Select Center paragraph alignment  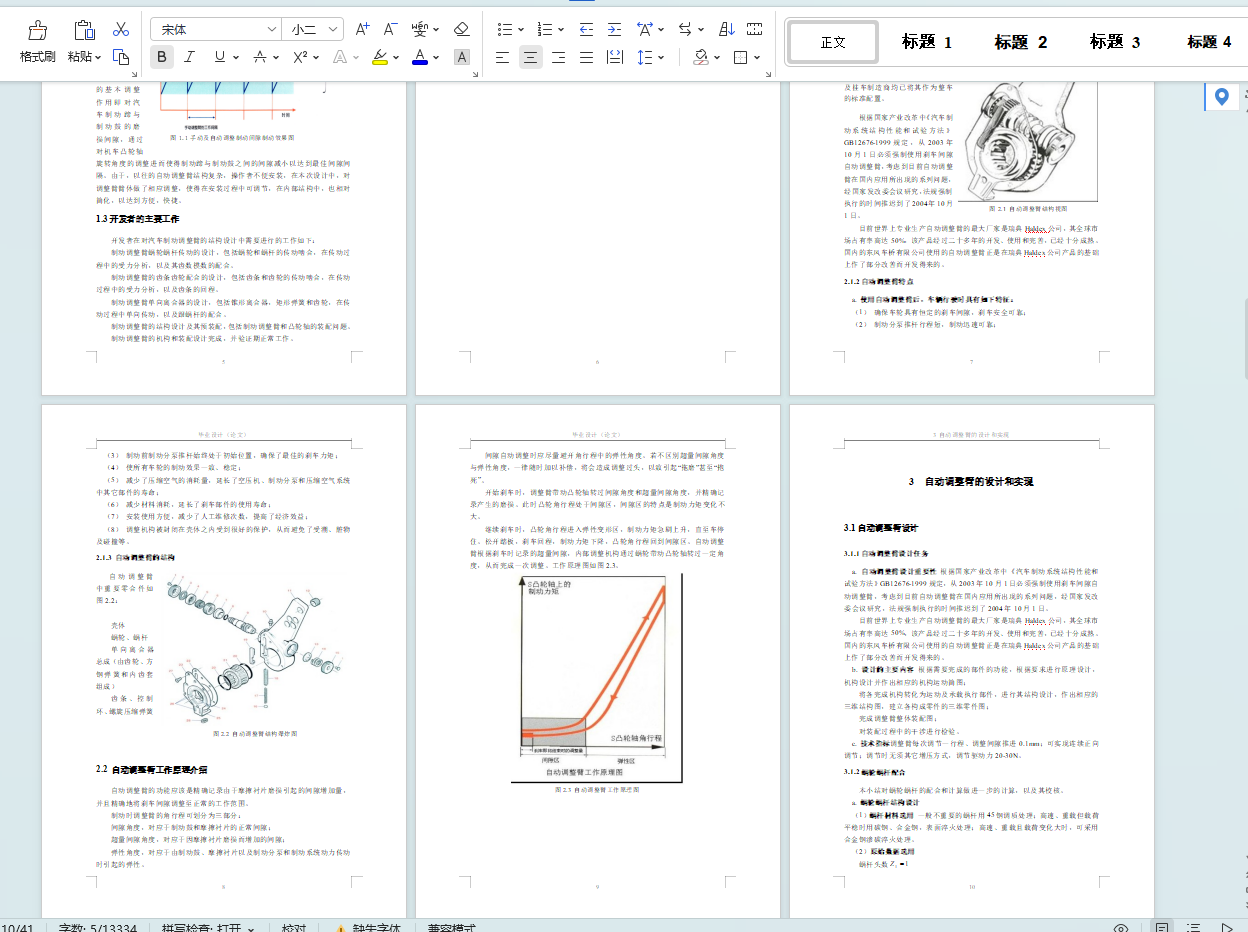point(530,57)
